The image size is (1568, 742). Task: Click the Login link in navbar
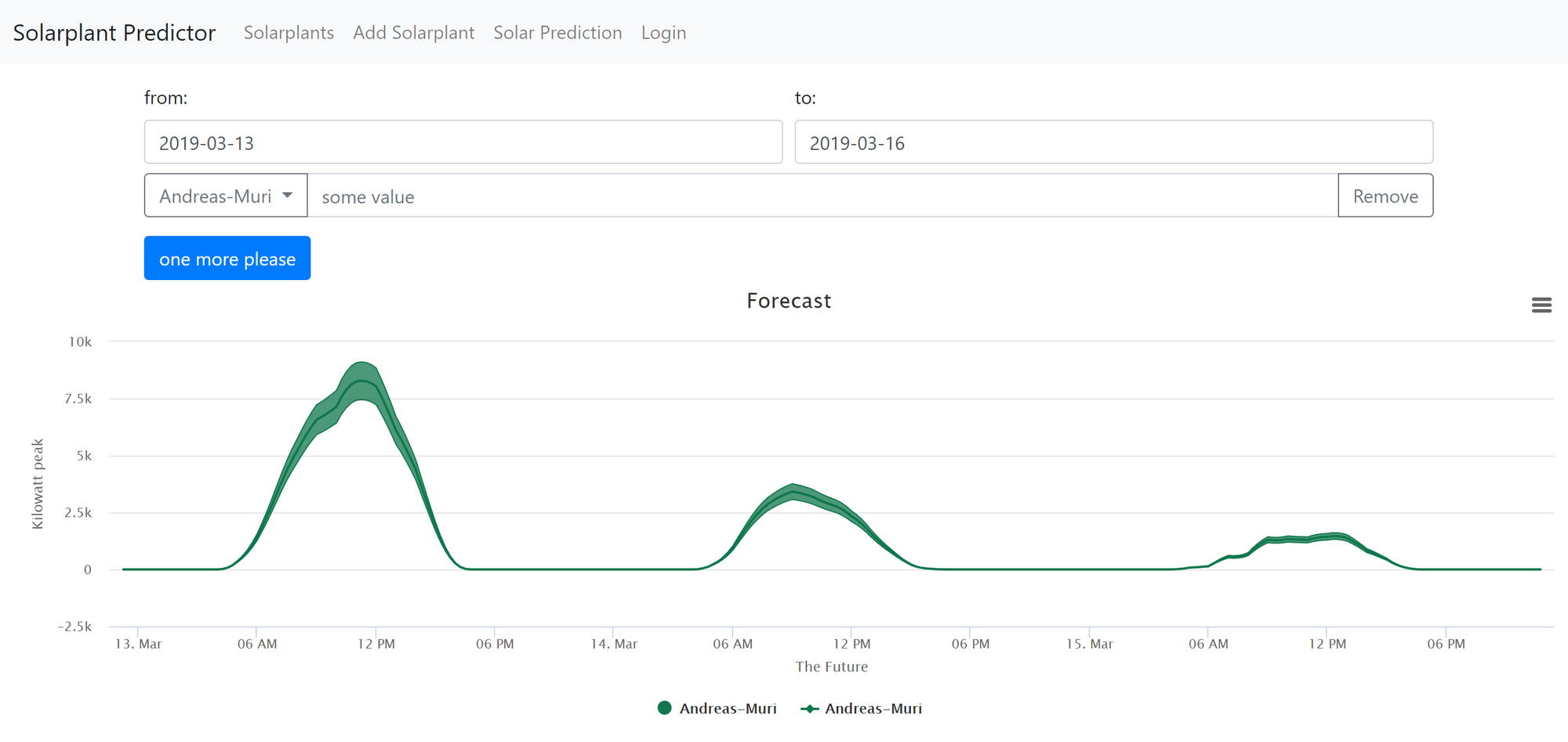point(663,33)
